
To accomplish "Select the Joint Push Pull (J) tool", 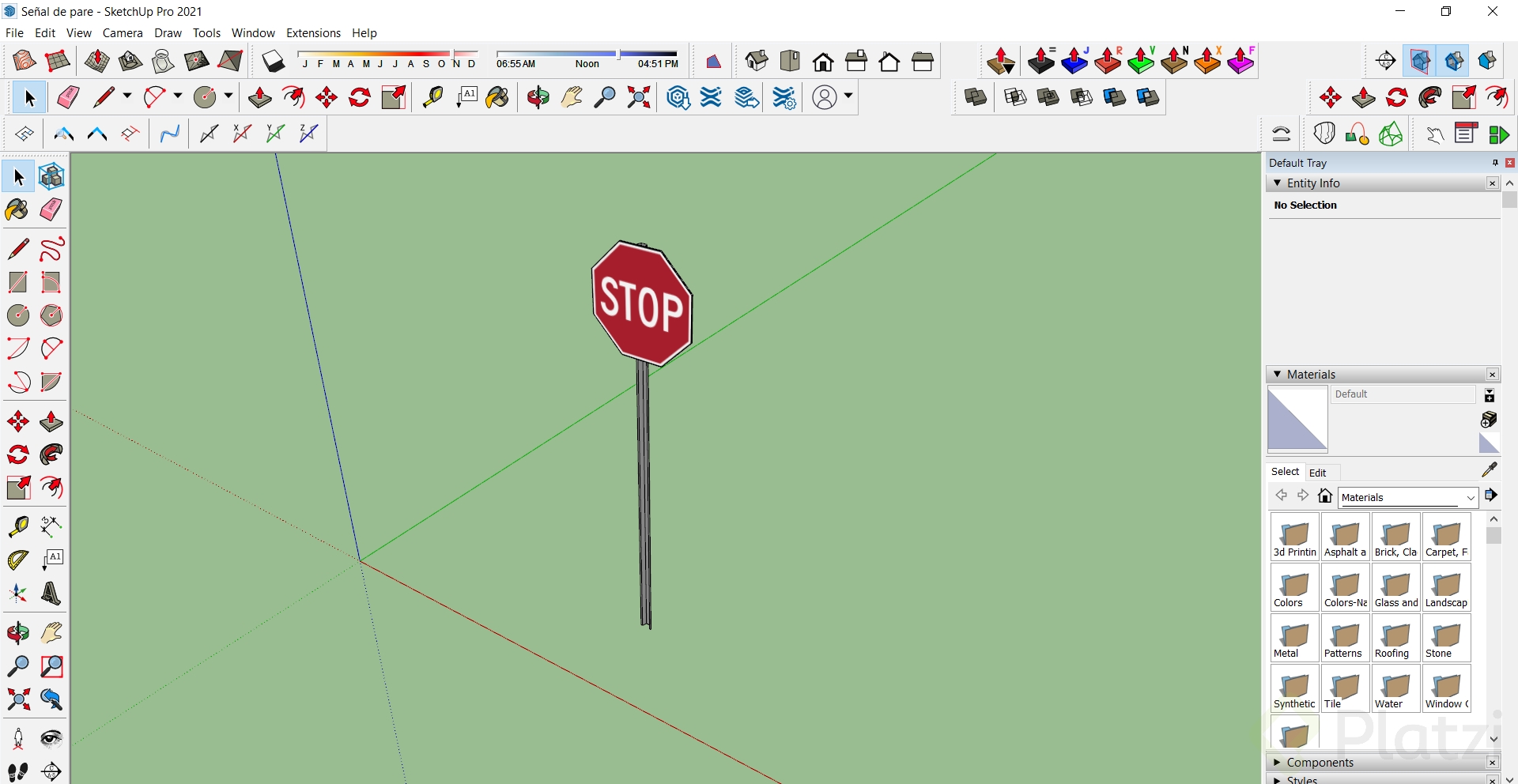I will point(1075,60).
